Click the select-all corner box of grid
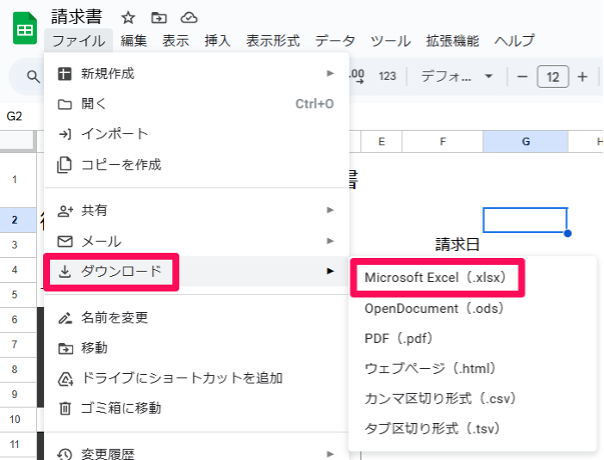This screenshot has height=460, width=604. pyautogui.click(x=18, y=141)
